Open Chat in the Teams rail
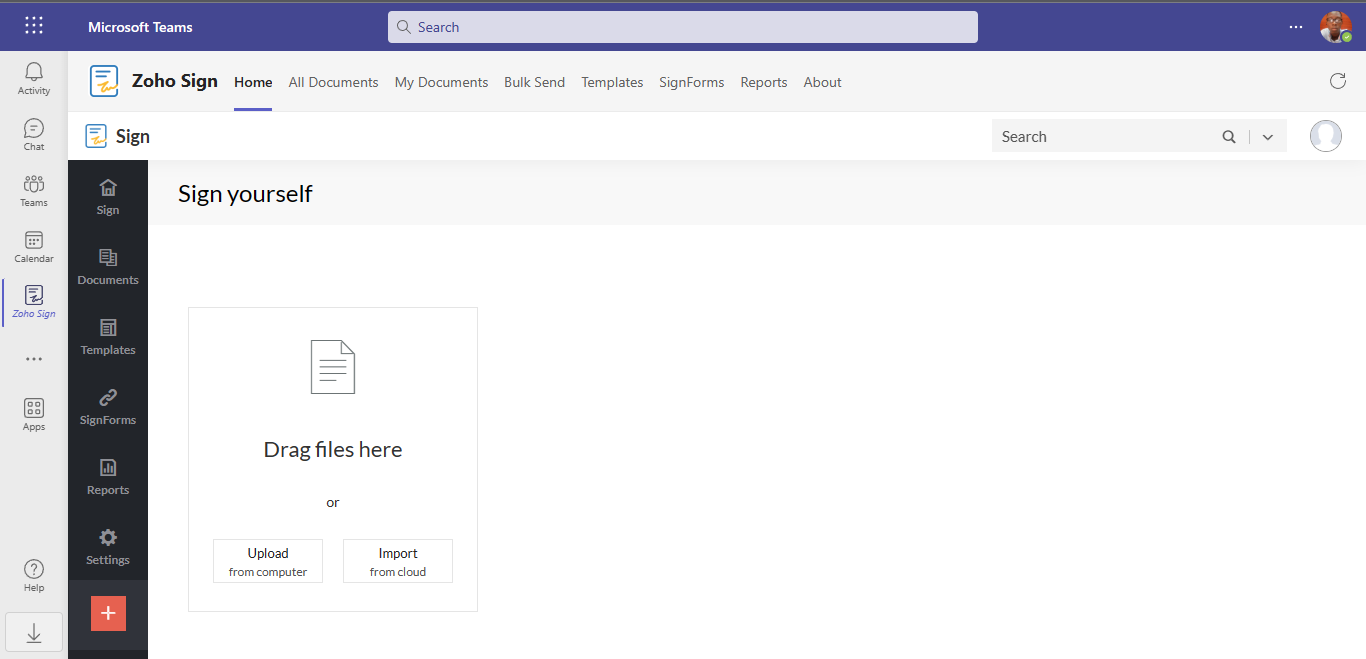 coord(34,134)
